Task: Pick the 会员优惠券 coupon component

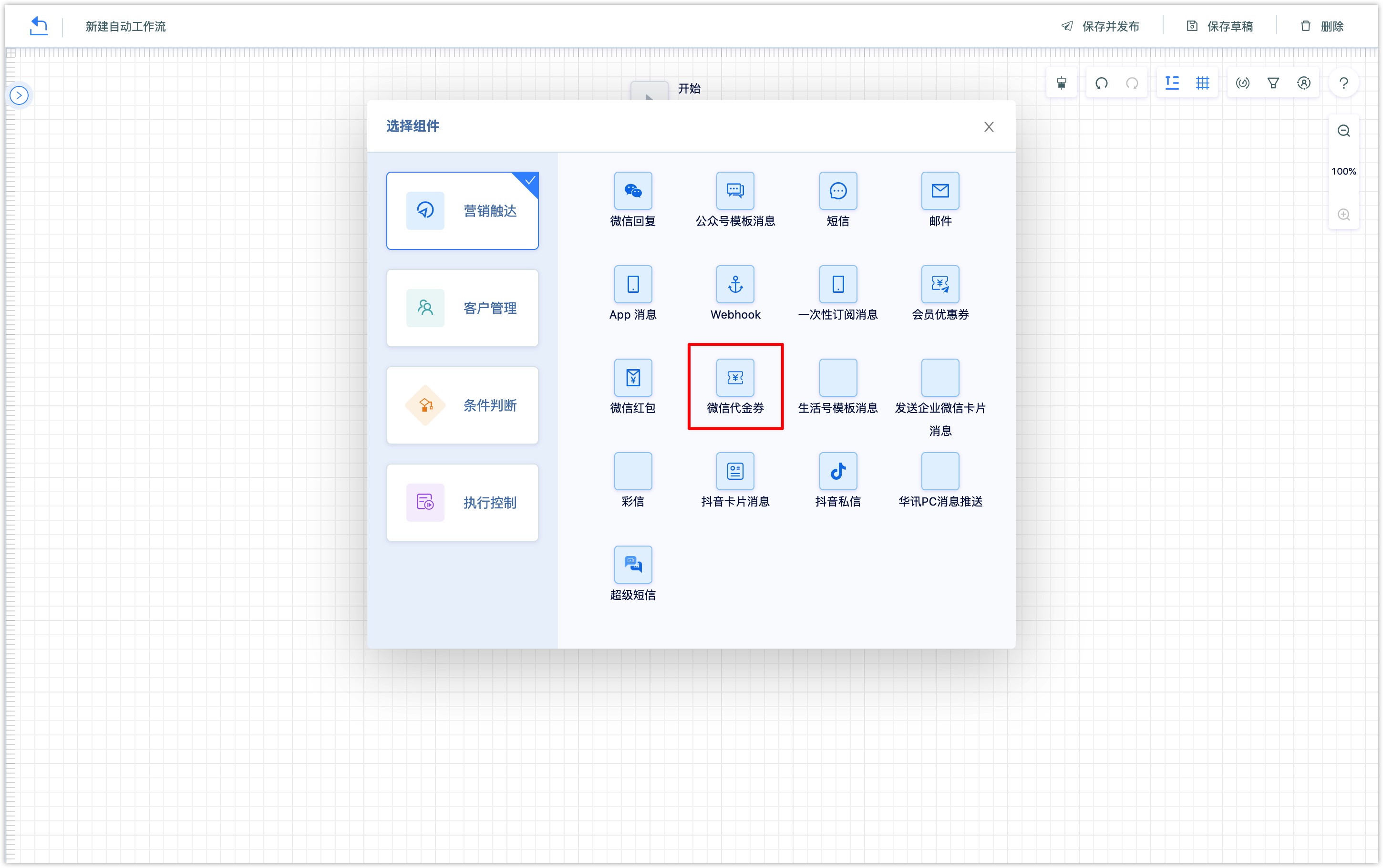Action: (x=940, y=293)
